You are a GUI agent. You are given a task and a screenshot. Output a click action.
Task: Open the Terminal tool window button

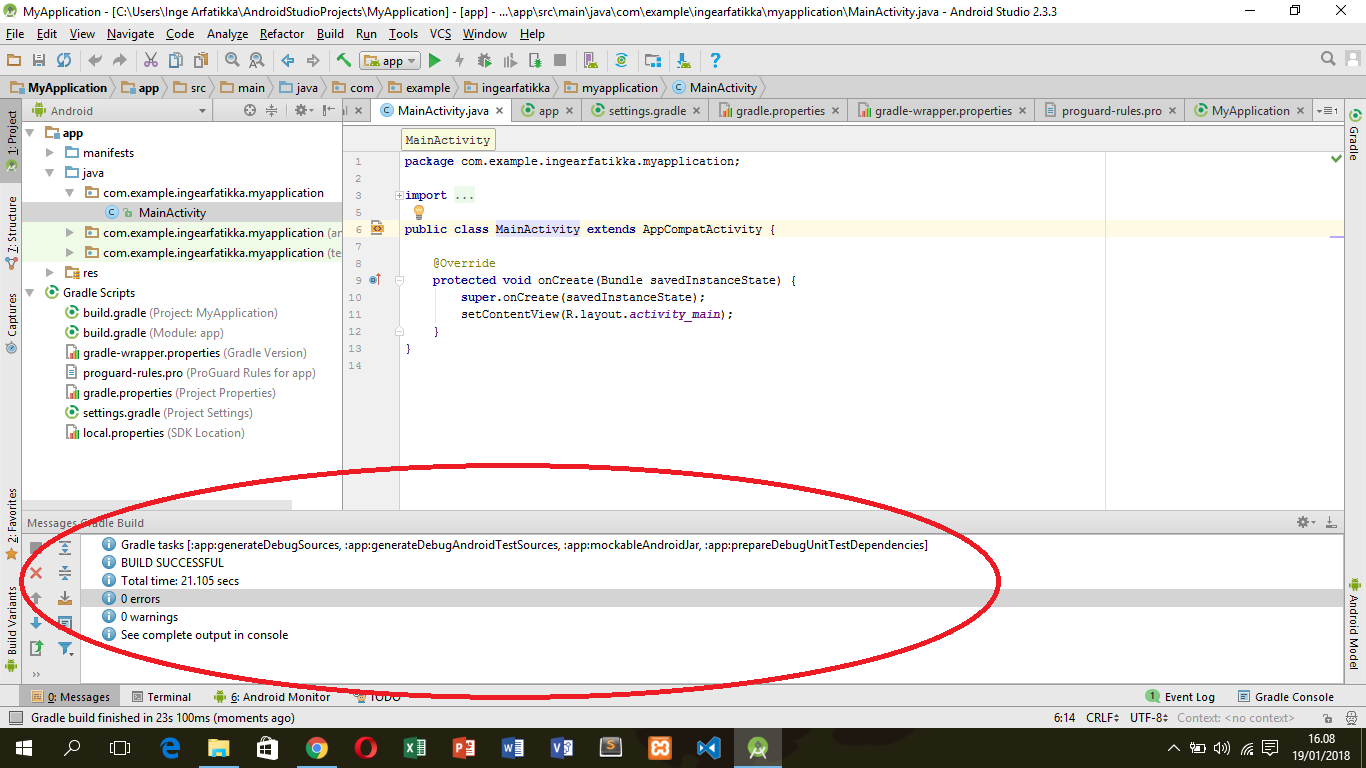160,697
